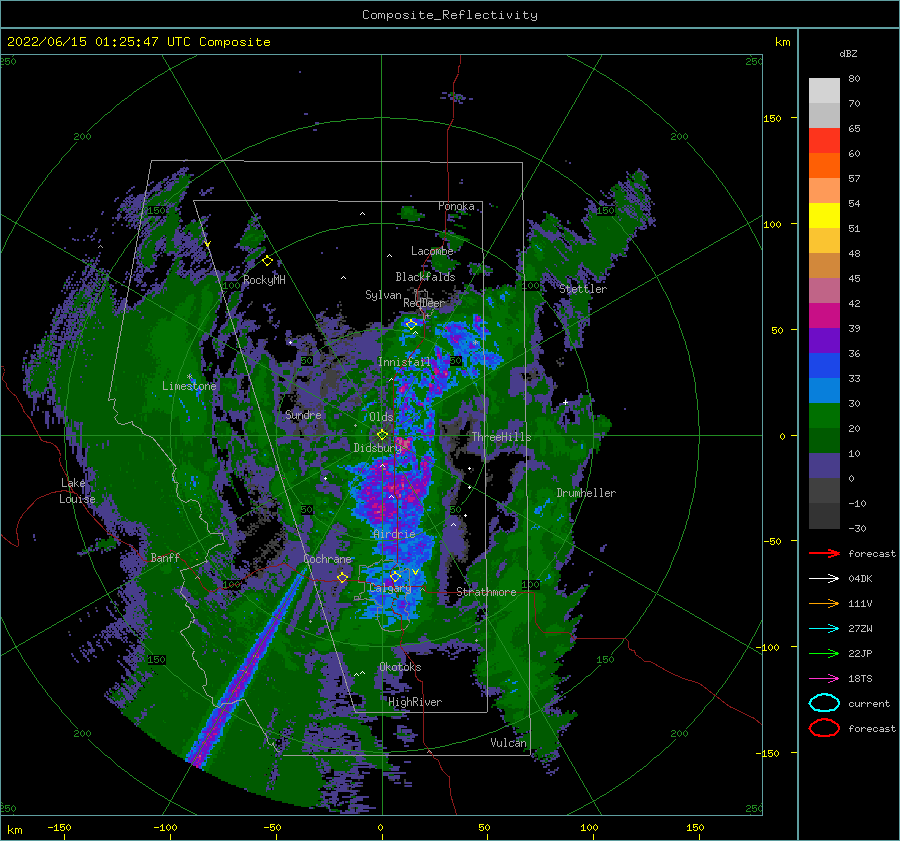The height and width of the screenshot is (841, 900).
Task: Click yellow diamond marker at radar center near Olds
Action: pyautogui.click(x=382, y=435)
